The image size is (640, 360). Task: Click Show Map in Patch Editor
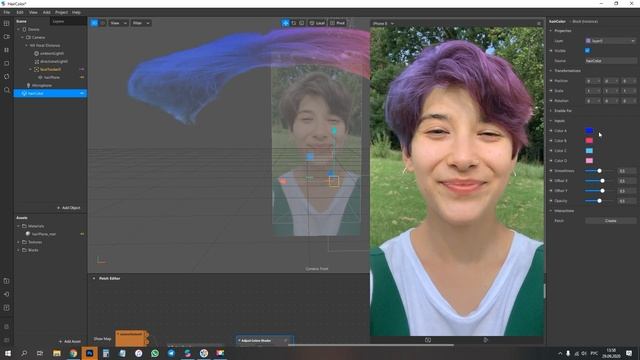(x=102, y=339)
